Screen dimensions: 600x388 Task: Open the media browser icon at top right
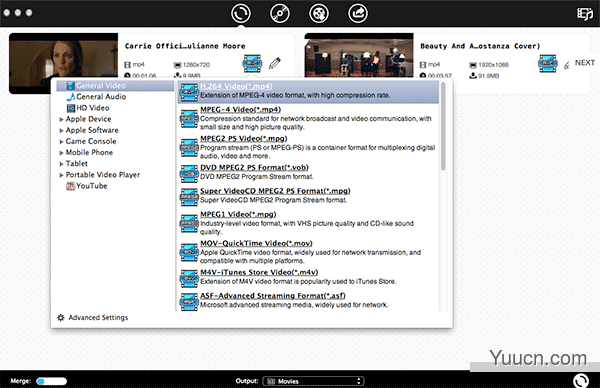coord(584,14)
